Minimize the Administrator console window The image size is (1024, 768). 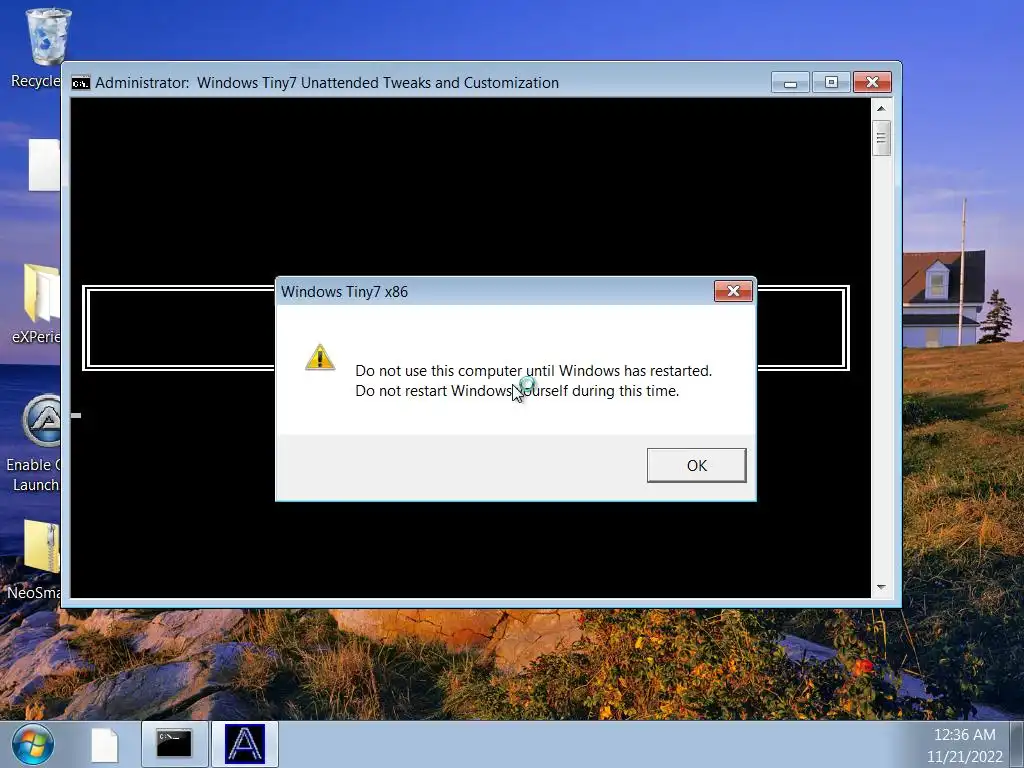point(790,82)
